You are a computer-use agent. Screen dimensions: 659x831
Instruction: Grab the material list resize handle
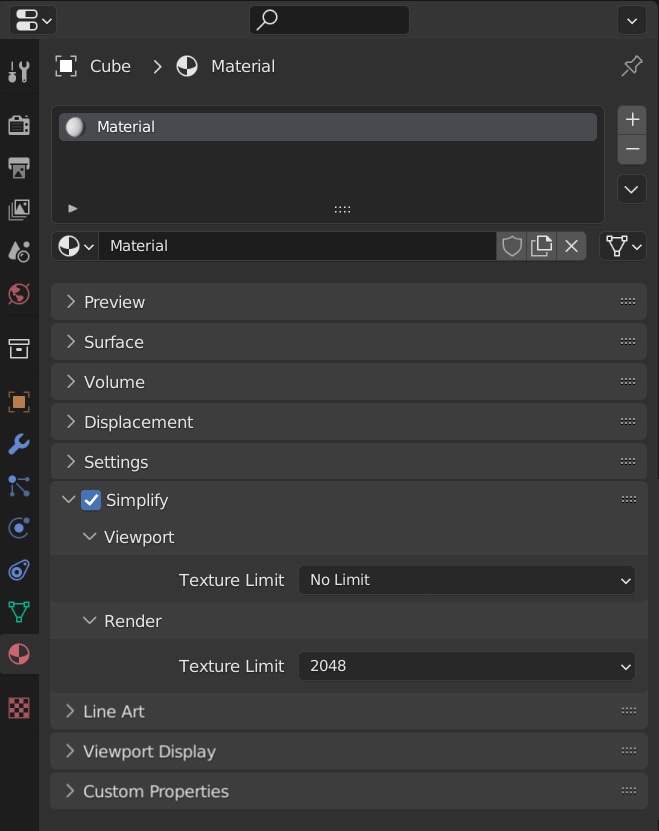[342, 209]
